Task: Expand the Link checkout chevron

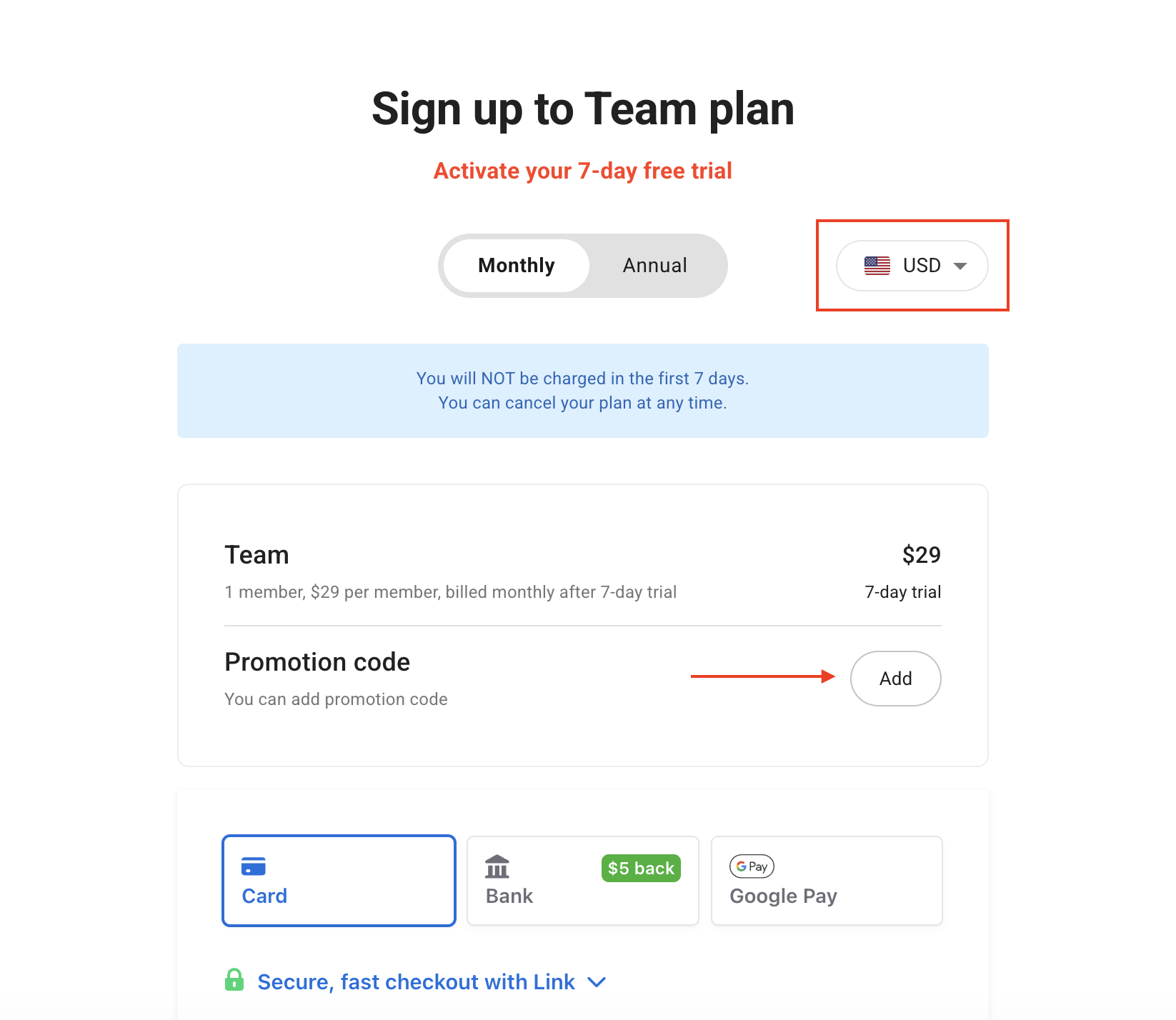Action: tap(597, 982)
